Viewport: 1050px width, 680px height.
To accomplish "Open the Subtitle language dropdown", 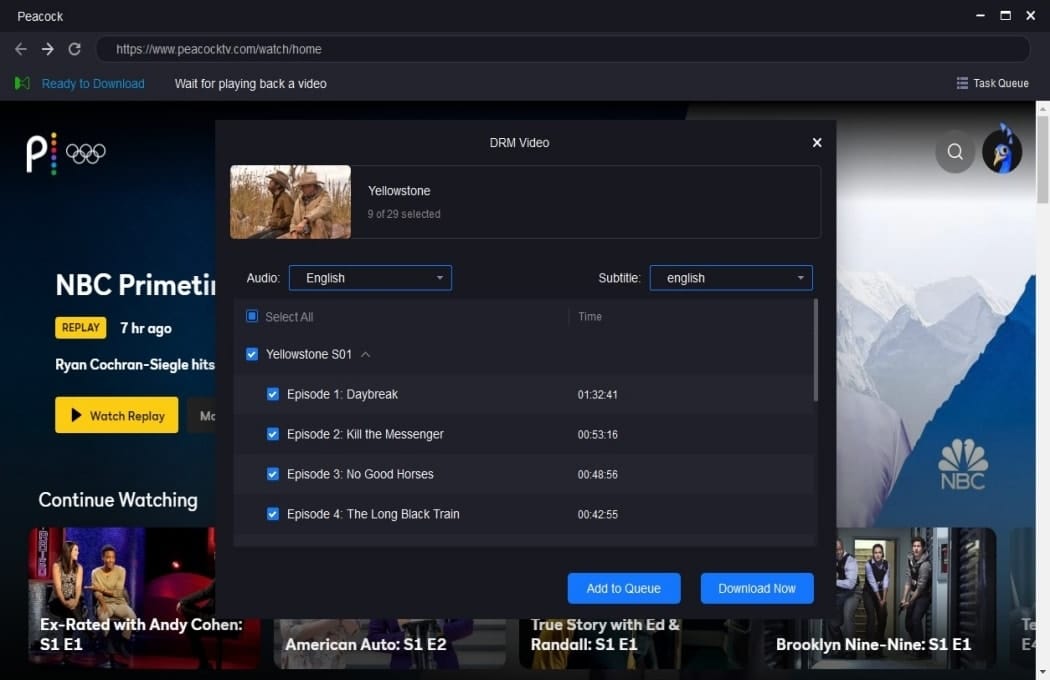I will 731,278.
